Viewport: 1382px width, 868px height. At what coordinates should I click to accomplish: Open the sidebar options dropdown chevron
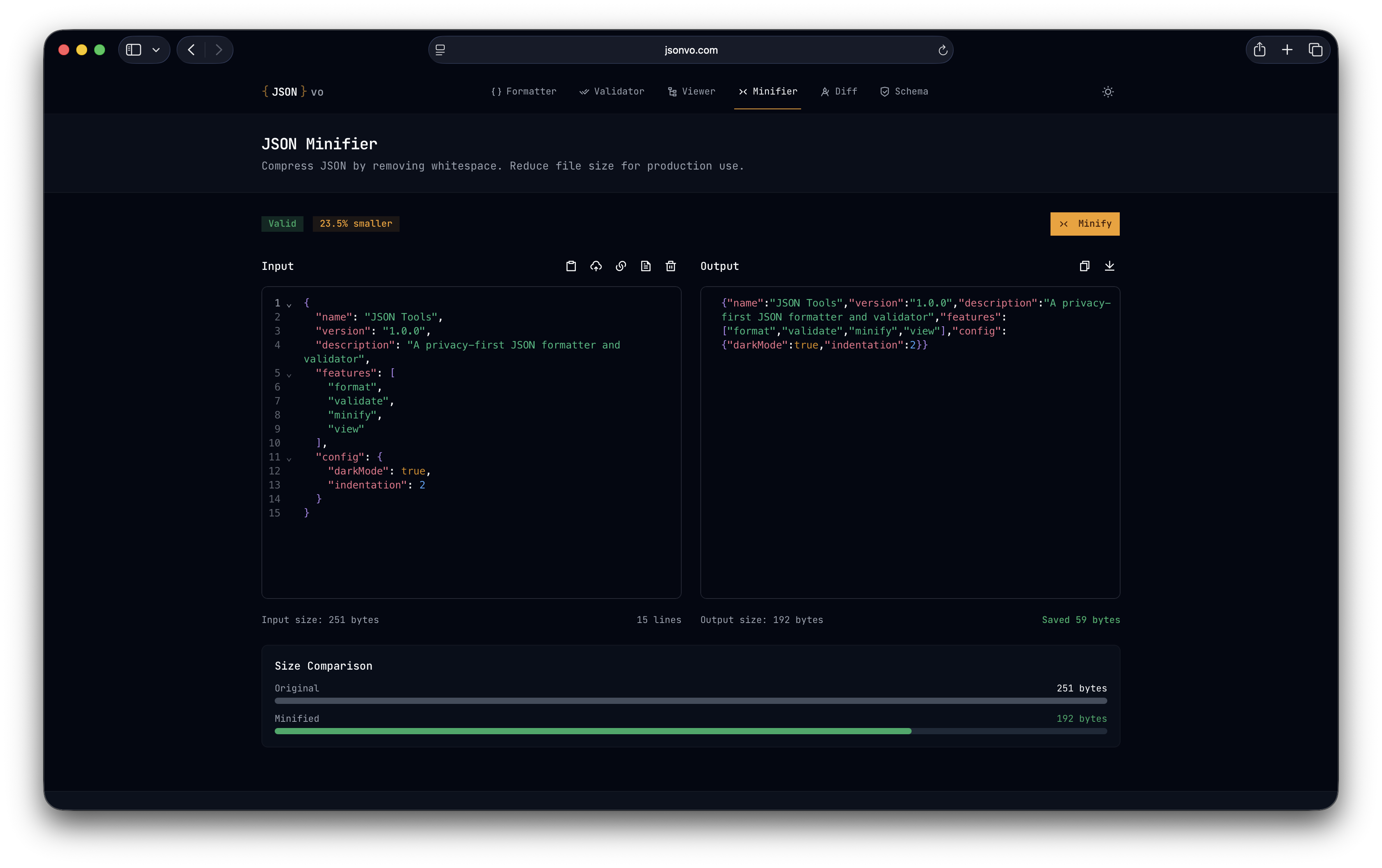[156, 50]
